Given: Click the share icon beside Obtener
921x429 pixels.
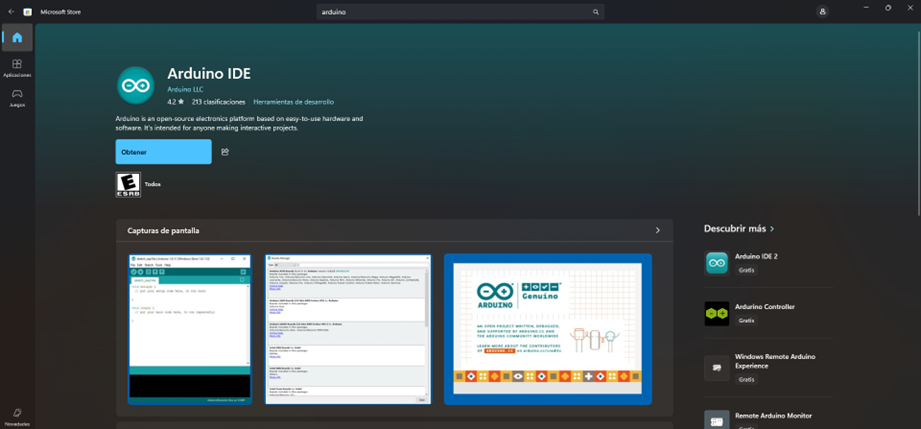Looking at the screenshot, I should pyautogui.click(x=225, y=152).
